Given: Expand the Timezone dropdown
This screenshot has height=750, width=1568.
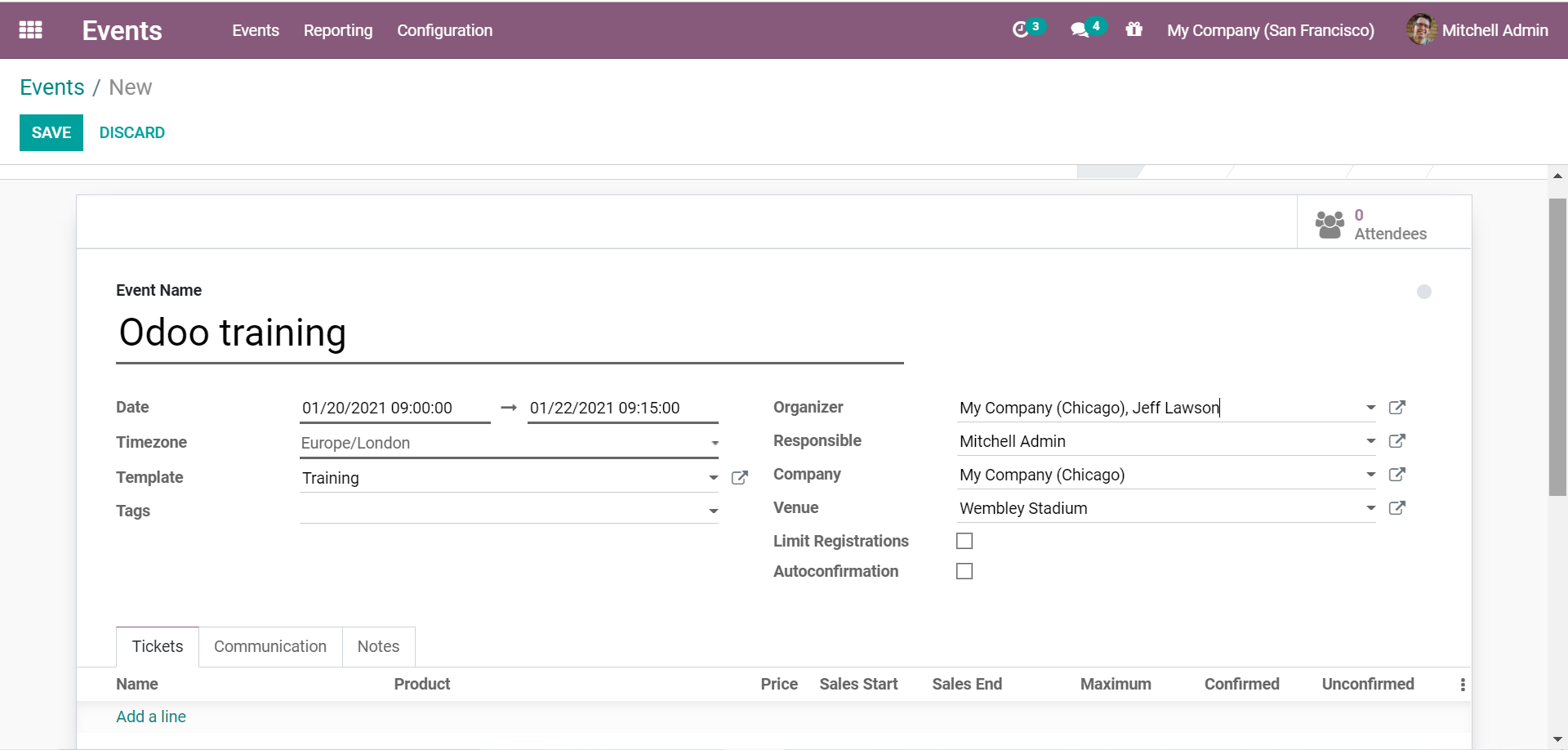Looking at the screenshot, I should click(x=509, y=443).
